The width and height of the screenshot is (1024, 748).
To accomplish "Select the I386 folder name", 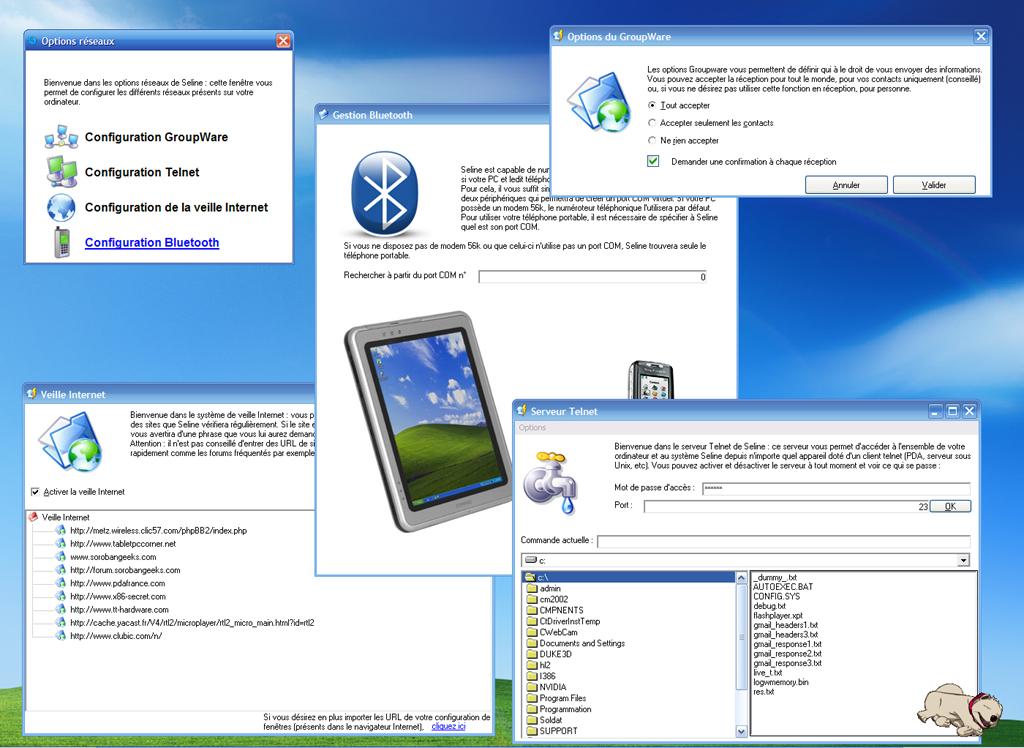I will (x=547, y=676).
